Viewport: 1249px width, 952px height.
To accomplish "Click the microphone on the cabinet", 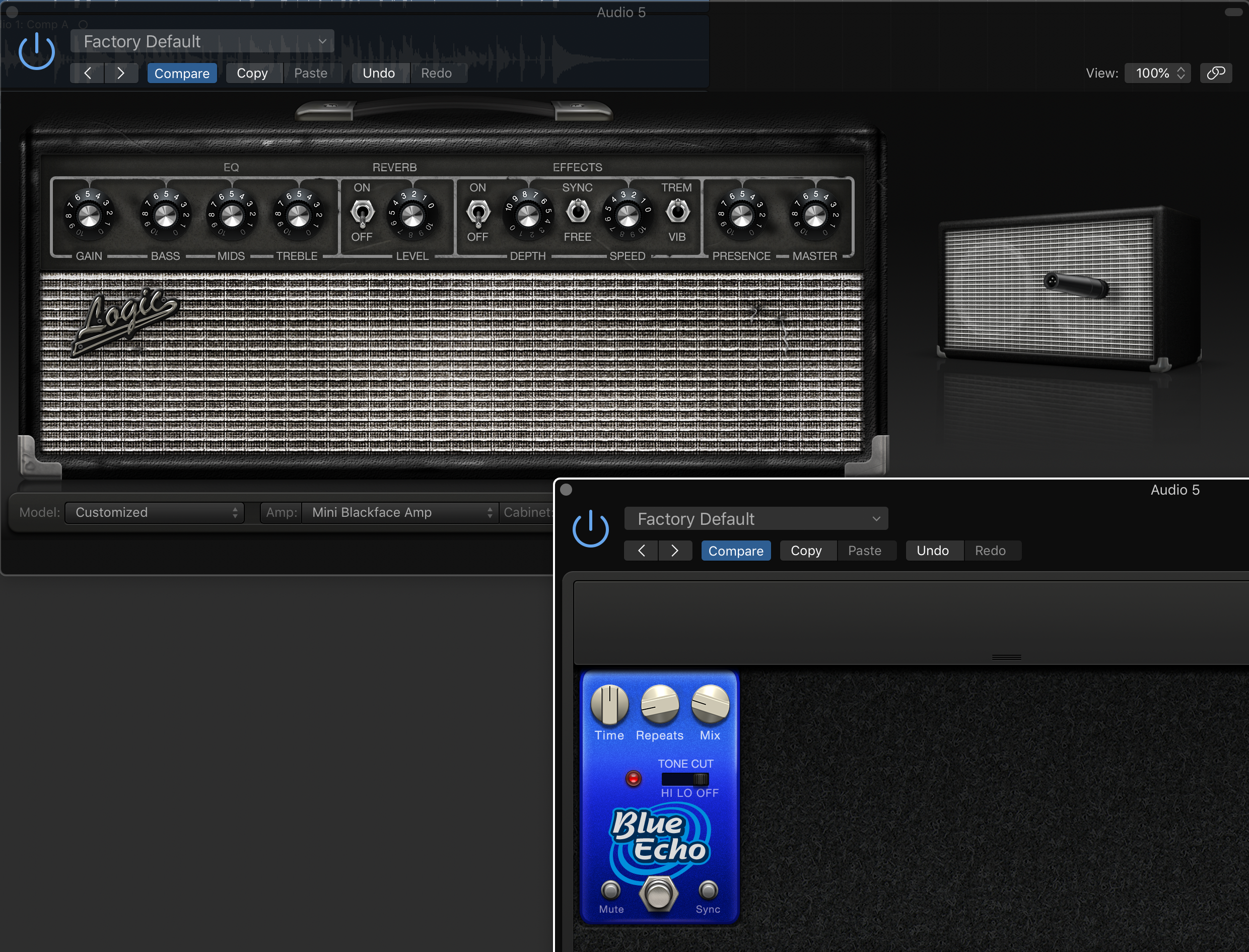I will click(x=1075, y=285).
